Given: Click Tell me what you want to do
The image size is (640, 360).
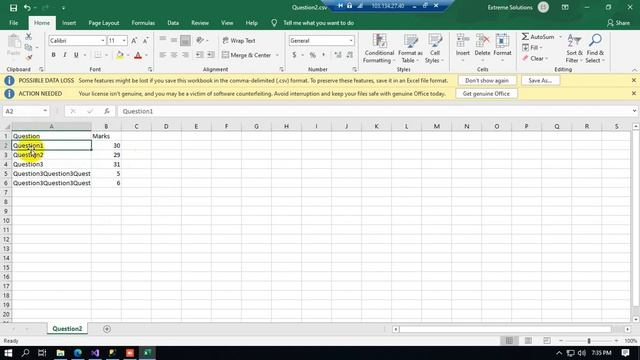Looking at the screenshot, I should tap(318, 23).
